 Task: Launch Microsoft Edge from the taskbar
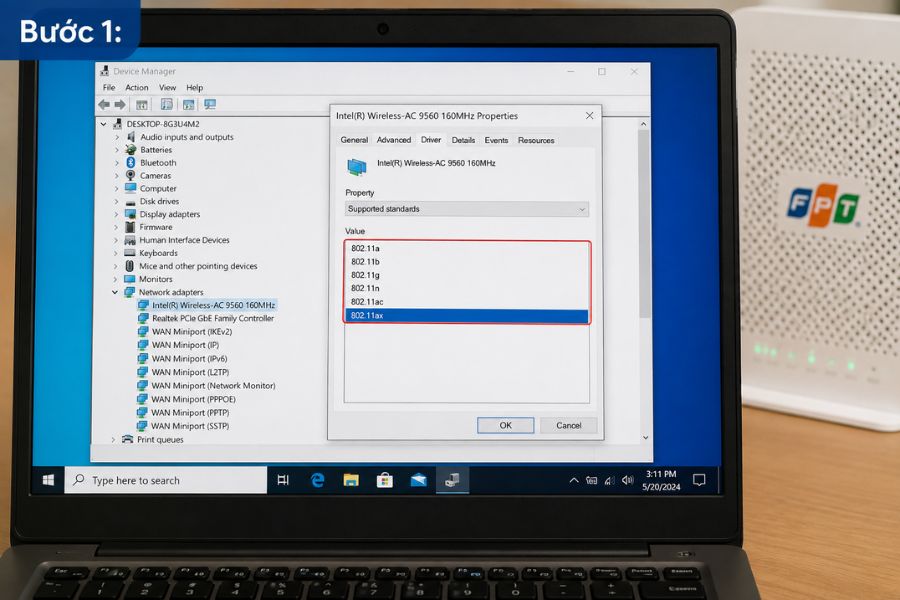pyautogui.click(x=317, y=480)
